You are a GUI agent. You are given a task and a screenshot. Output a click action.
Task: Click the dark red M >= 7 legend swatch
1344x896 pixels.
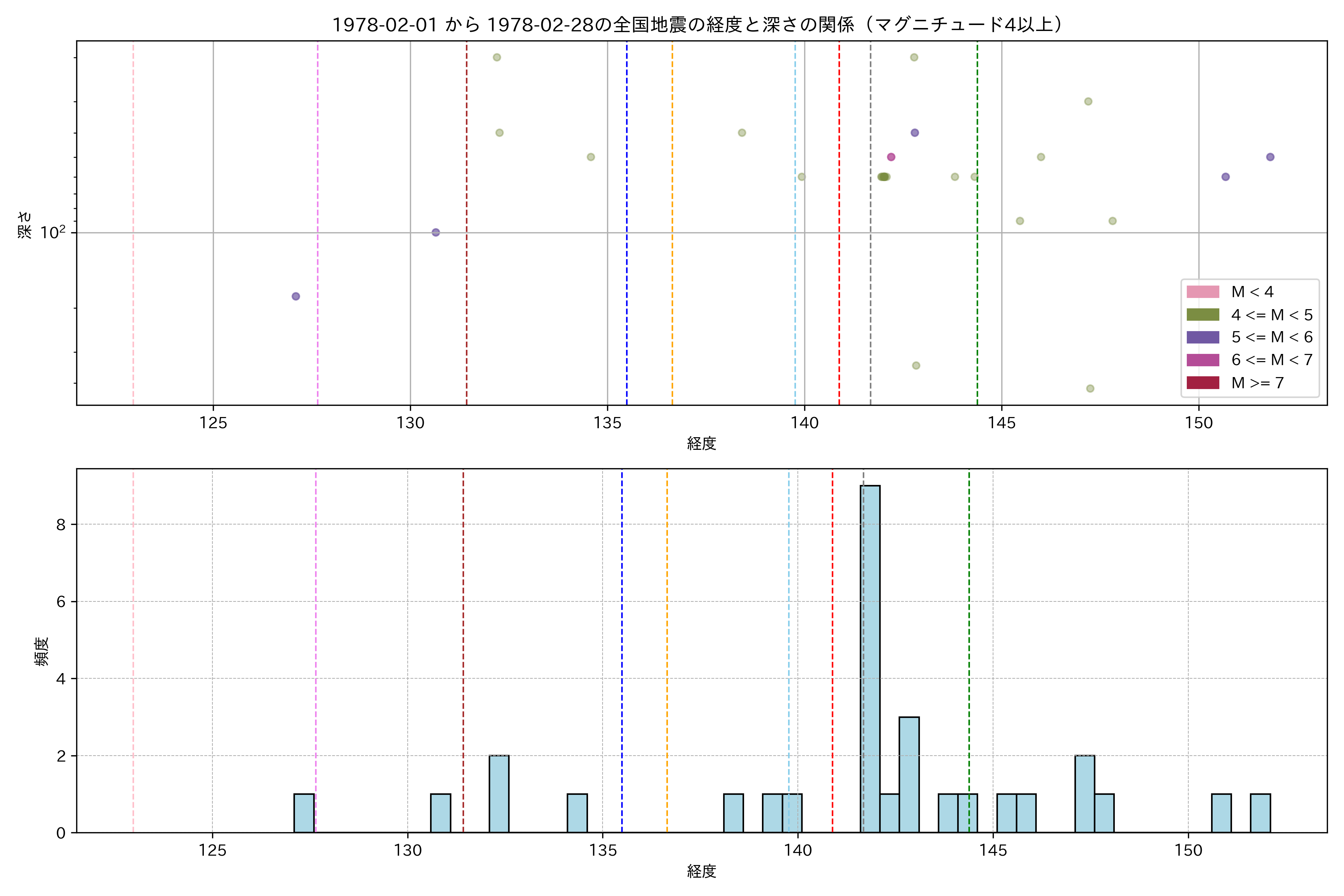(x=1202, y=383)
